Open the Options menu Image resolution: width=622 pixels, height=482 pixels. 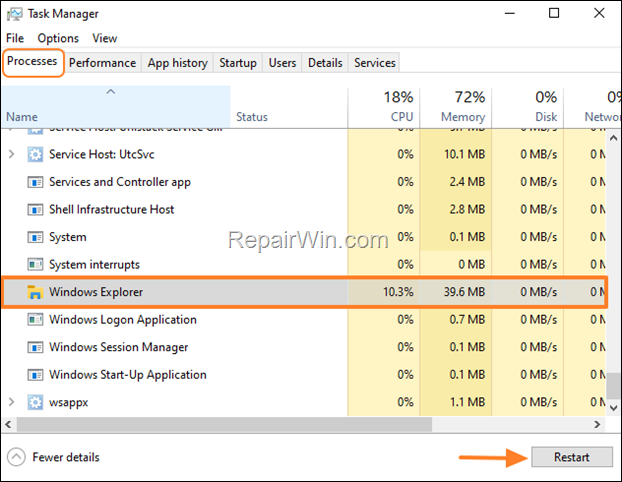coord(58,38)
